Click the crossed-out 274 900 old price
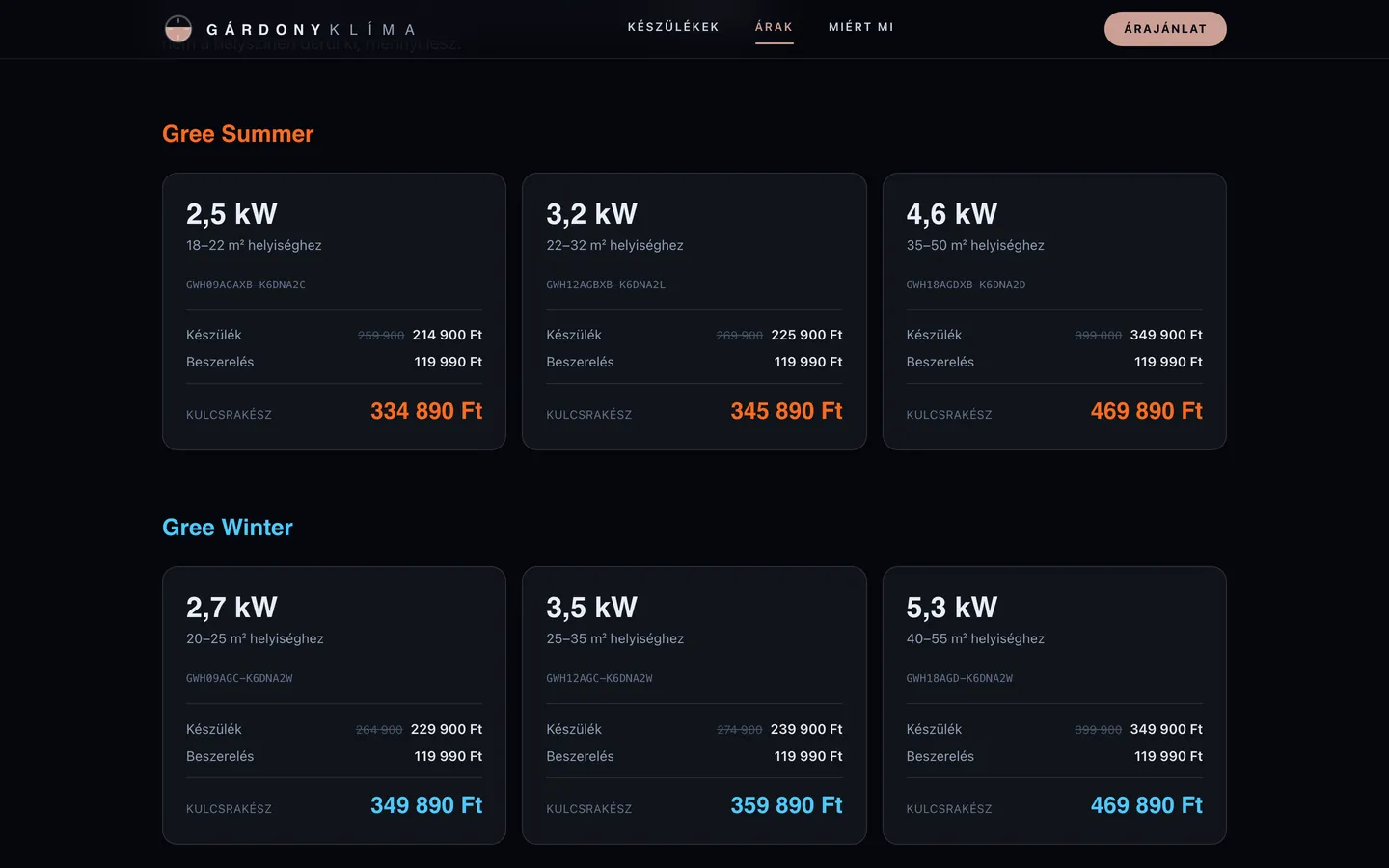This screenshot has width=1389, height=868. tap(740, 730)
